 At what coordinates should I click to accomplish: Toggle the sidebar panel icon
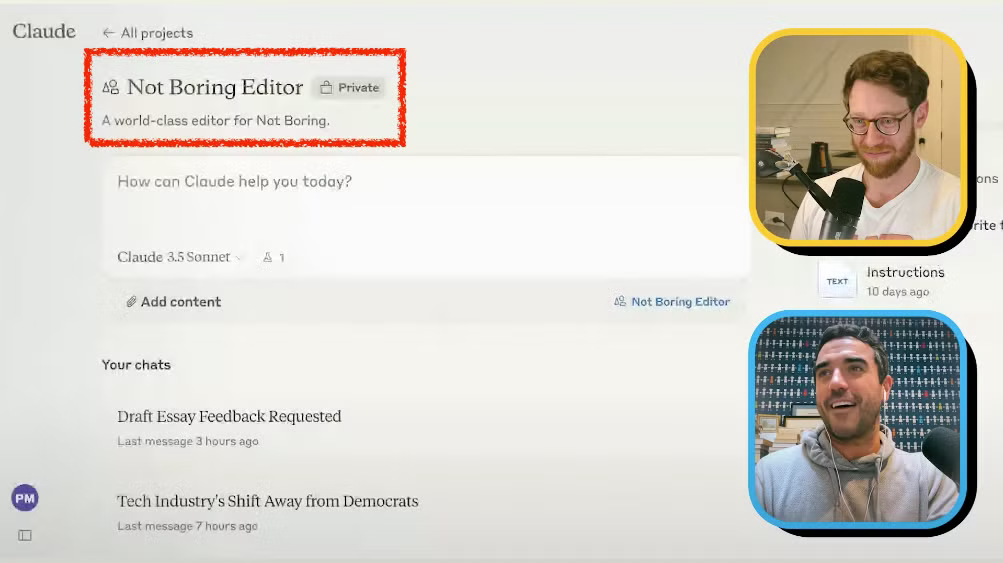click(x=25, y=535)
